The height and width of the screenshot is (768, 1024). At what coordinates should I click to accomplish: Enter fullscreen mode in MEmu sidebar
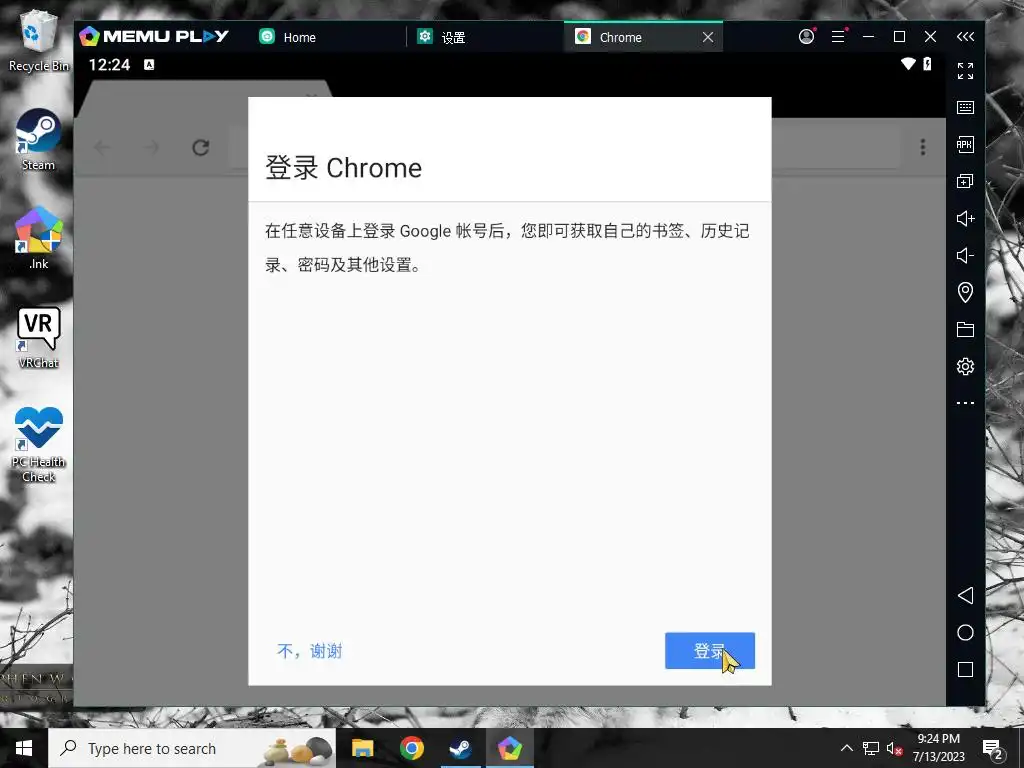pyautogui.click(x=965, y=71)
